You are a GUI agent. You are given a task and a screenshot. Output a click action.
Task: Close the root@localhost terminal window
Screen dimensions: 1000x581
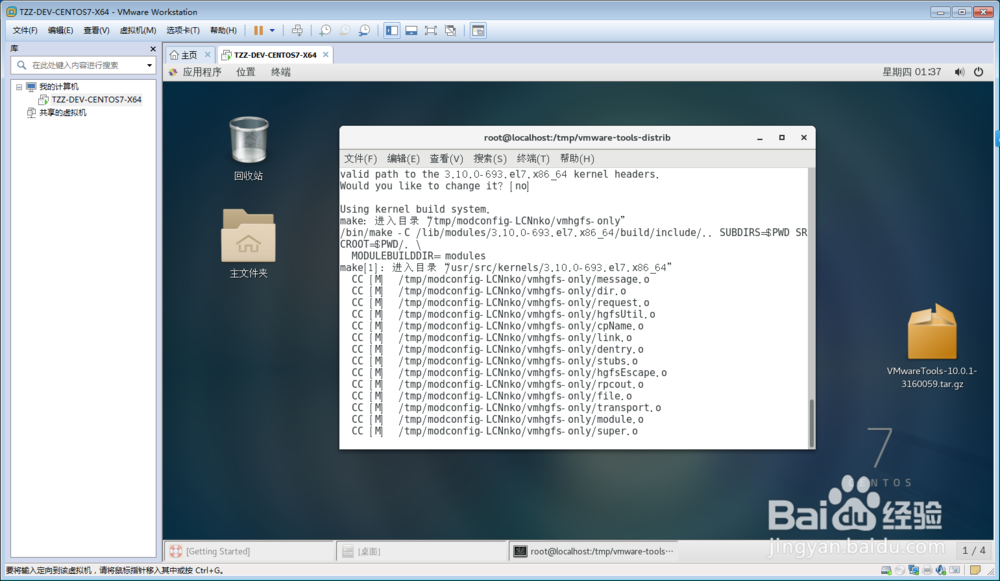pos(804,138)
